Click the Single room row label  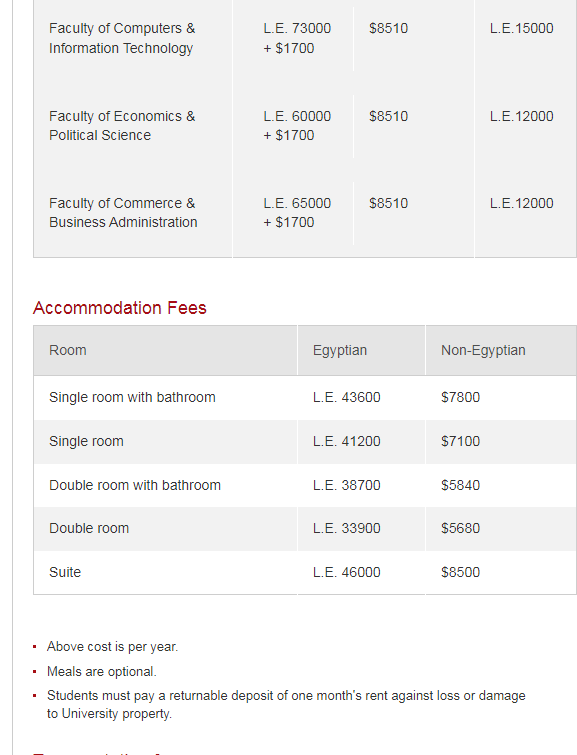[x=86, y=441]
